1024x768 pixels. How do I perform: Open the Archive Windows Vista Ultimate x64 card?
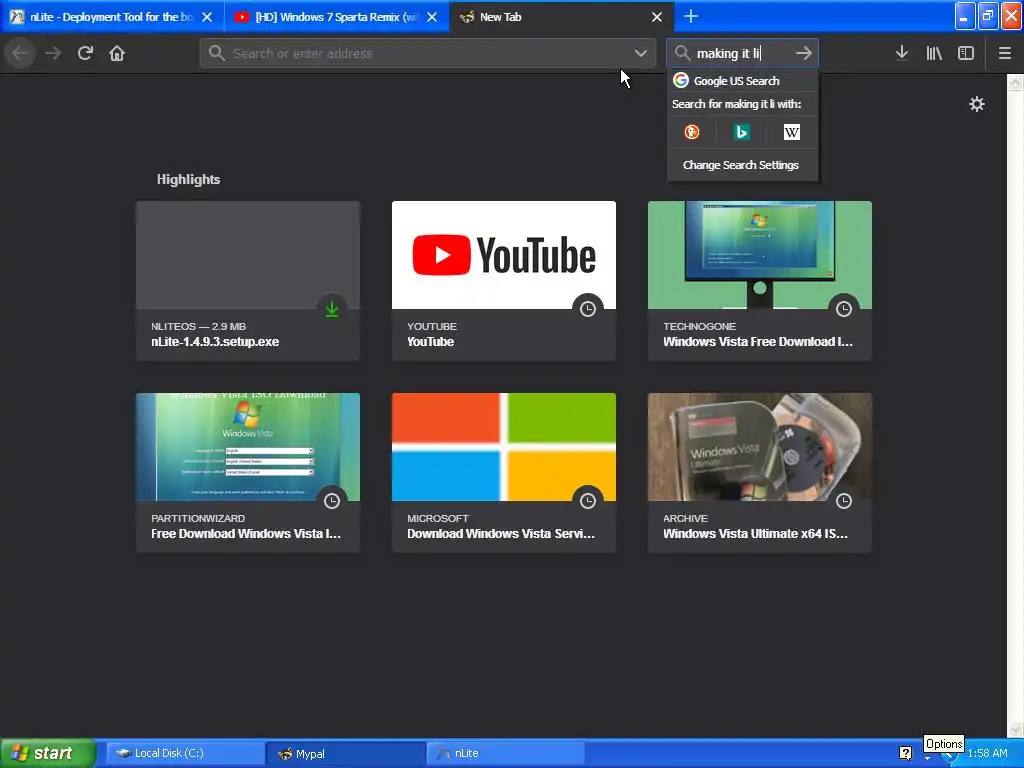pyautogui.click(x=760, y=473)
